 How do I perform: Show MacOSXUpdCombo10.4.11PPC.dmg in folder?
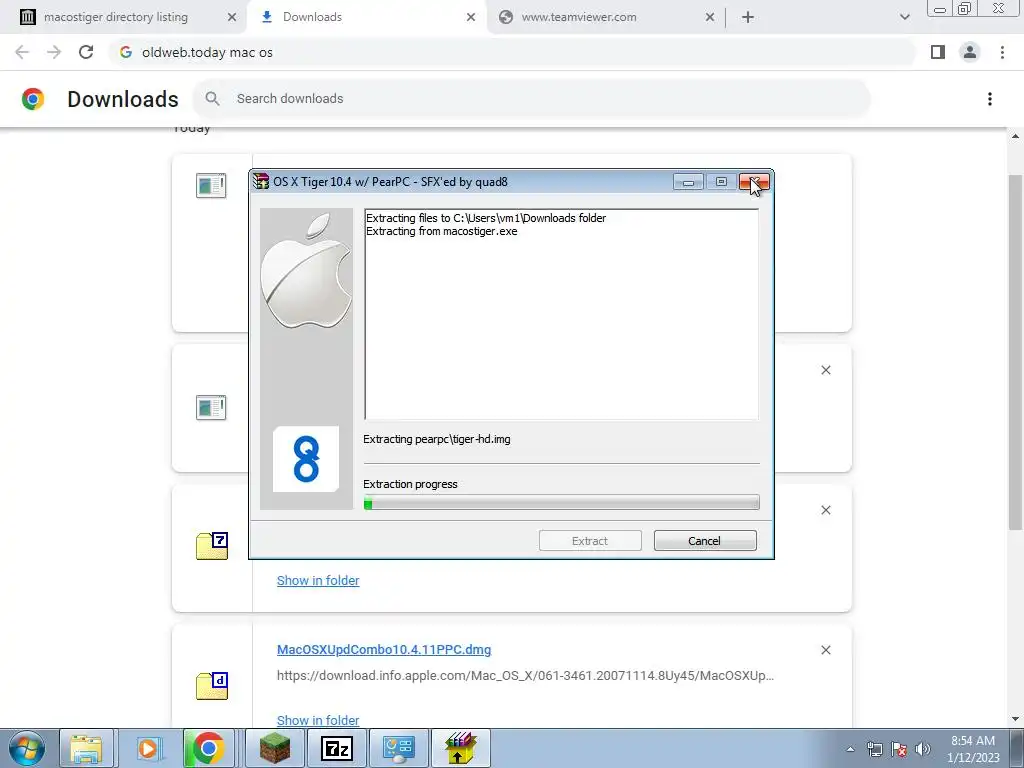pyautogui.click(x=318, y=720)
